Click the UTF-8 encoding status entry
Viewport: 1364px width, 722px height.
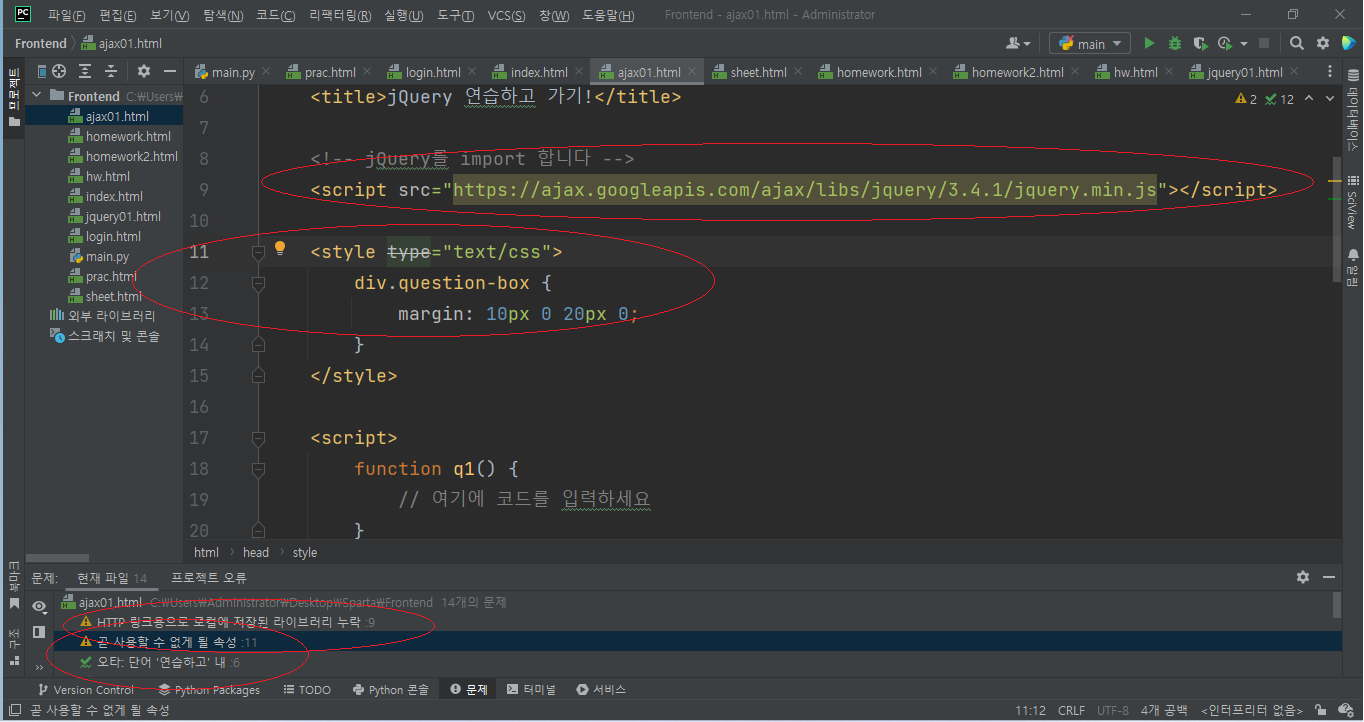coord(1113,711)
